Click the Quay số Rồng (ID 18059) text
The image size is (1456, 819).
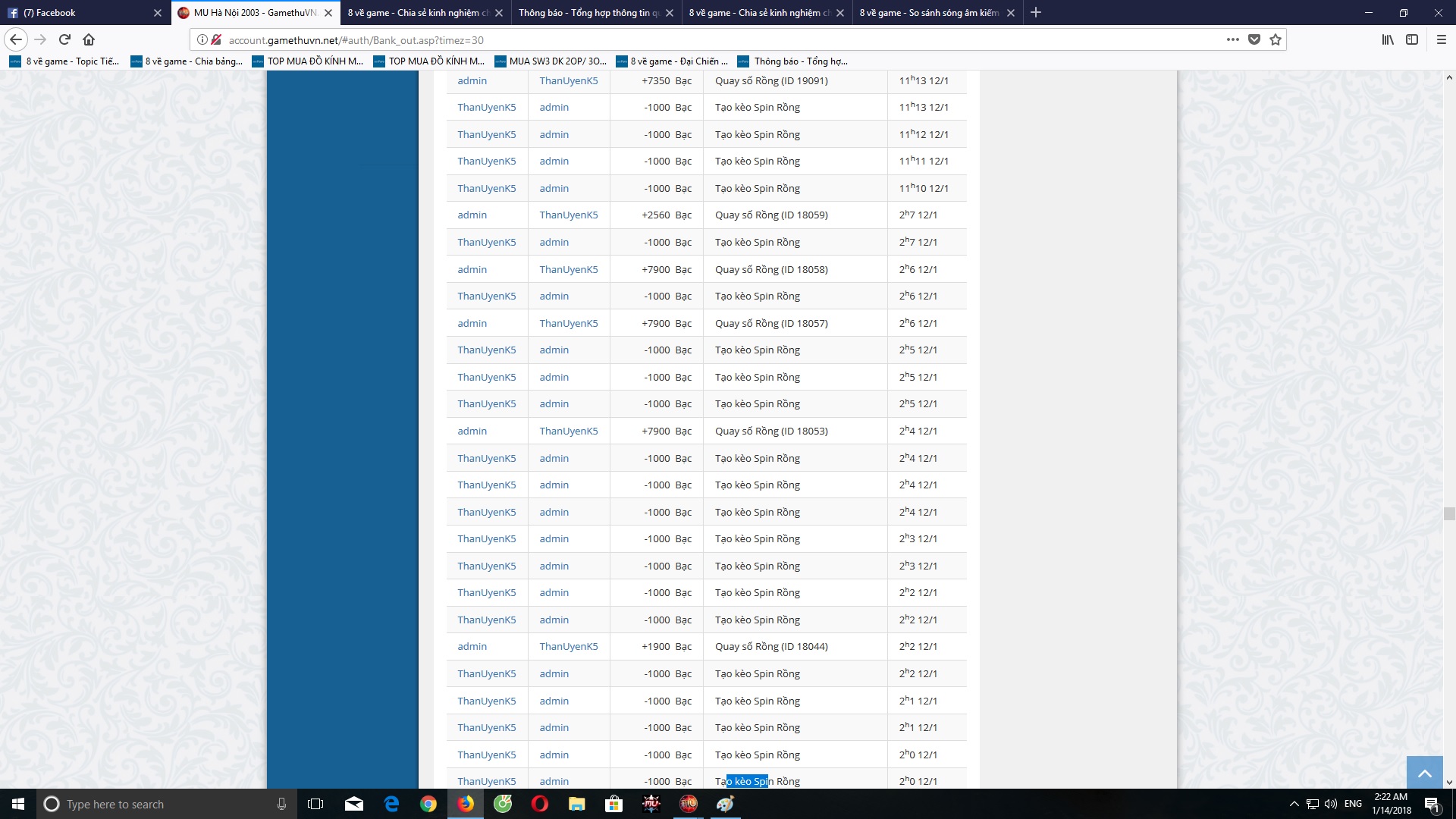[x=771, y=215]
